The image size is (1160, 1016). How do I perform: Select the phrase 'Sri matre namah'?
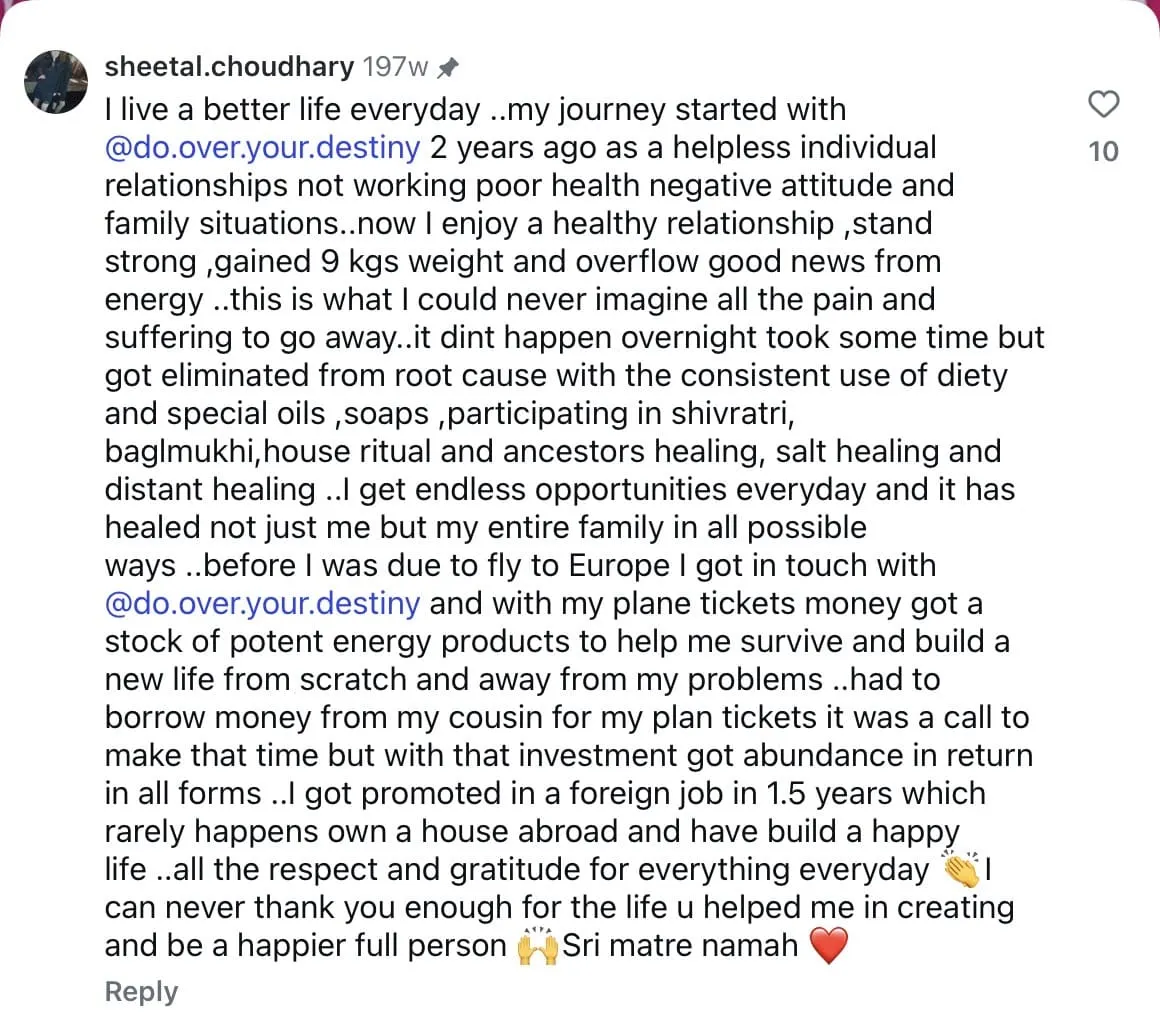[680, 946]
